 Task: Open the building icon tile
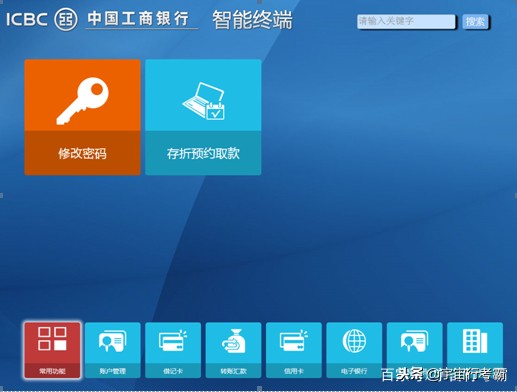[475, 350]
